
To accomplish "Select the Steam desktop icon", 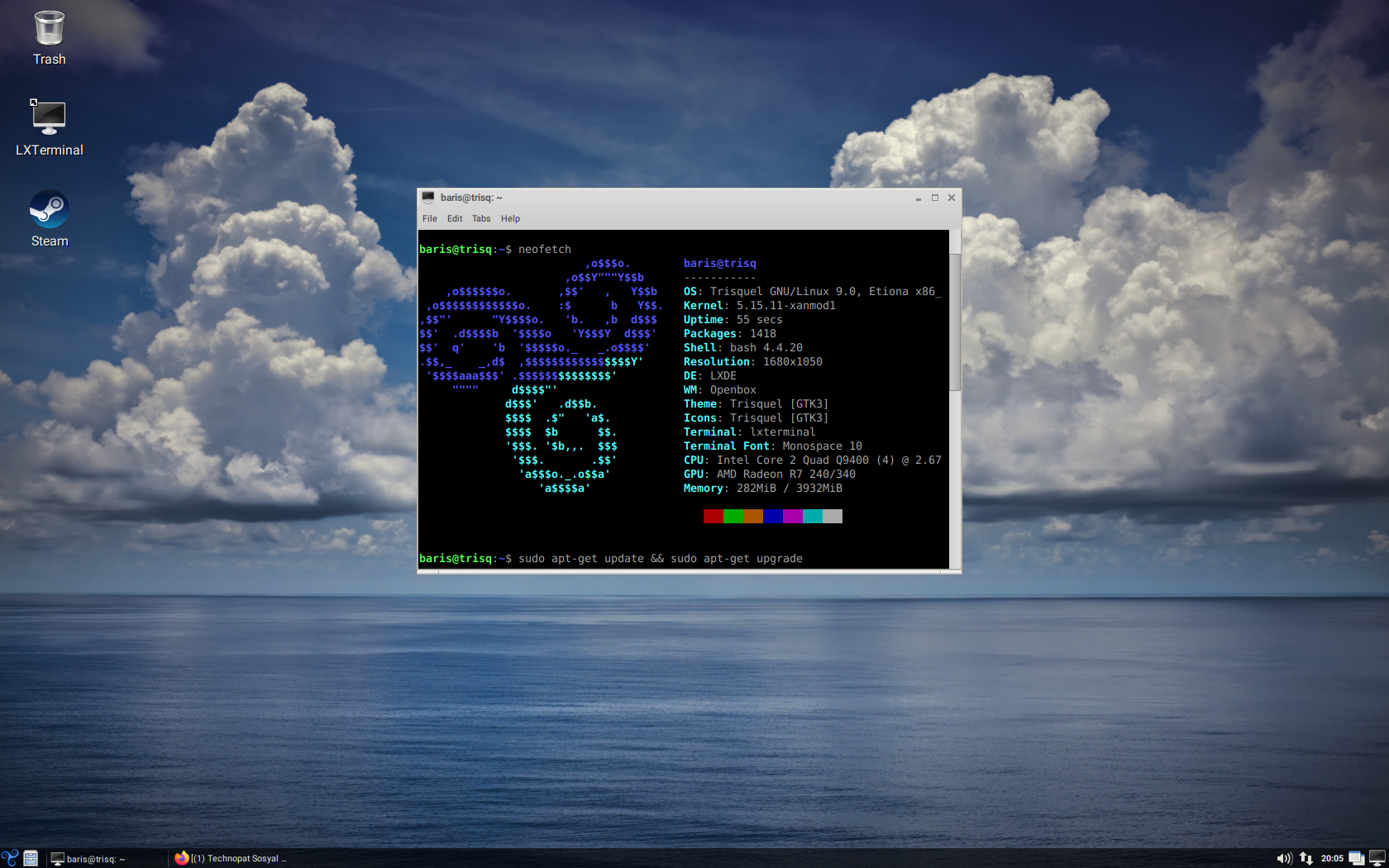I will [50, 219].
